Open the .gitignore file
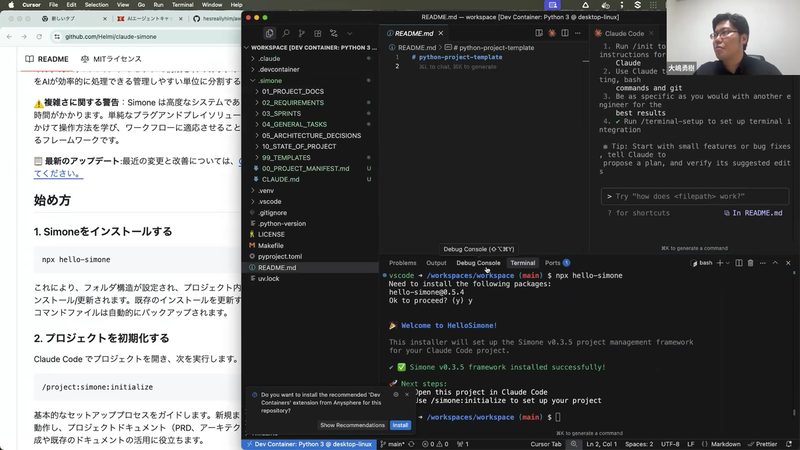This screenshot has height=450, width=800. pyautogui.click(x=311, y=213)
